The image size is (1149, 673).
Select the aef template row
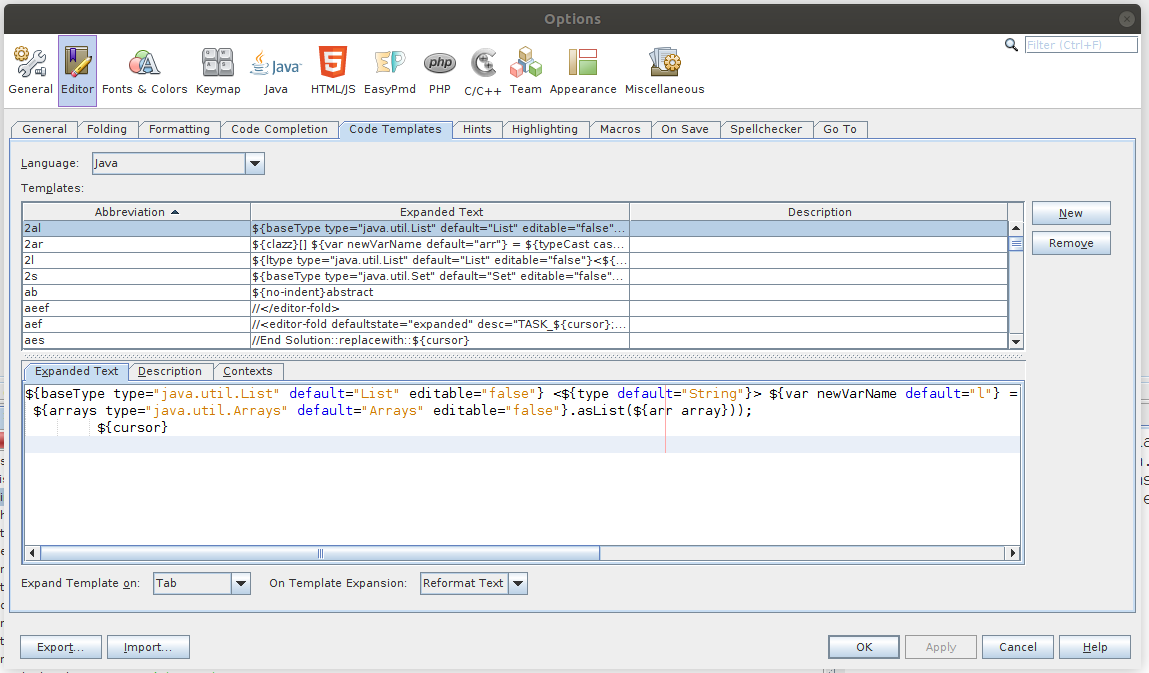[x=515, y=324]
